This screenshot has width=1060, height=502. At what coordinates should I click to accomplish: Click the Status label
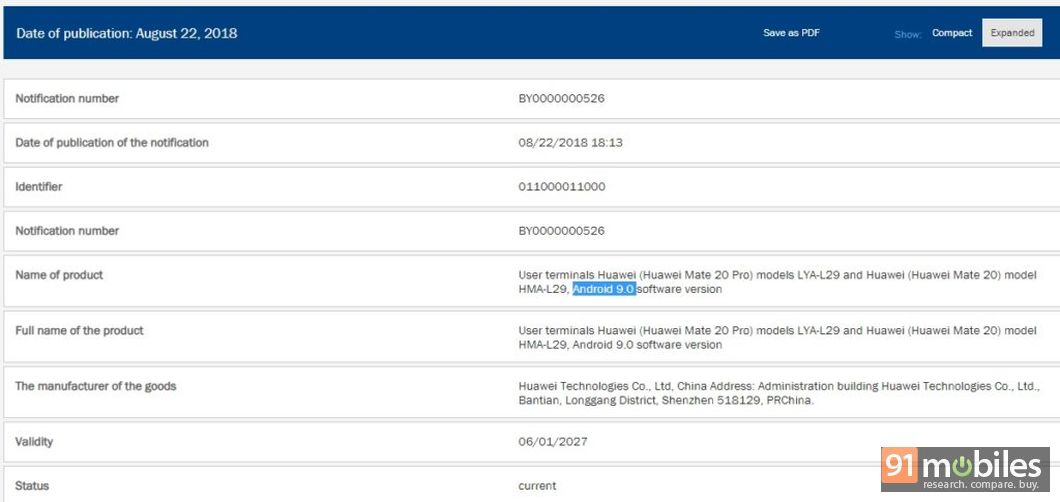tap(32, 486)
